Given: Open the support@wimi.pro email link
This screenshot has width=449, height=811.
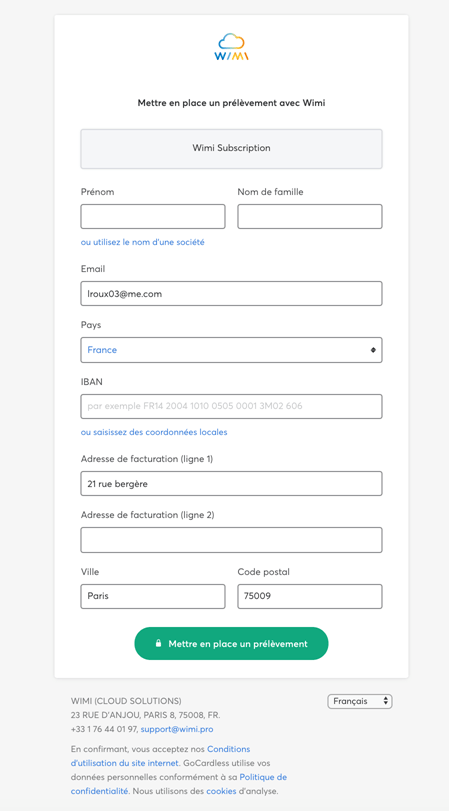Looking at the screenshot, I should tap(177, 729).
